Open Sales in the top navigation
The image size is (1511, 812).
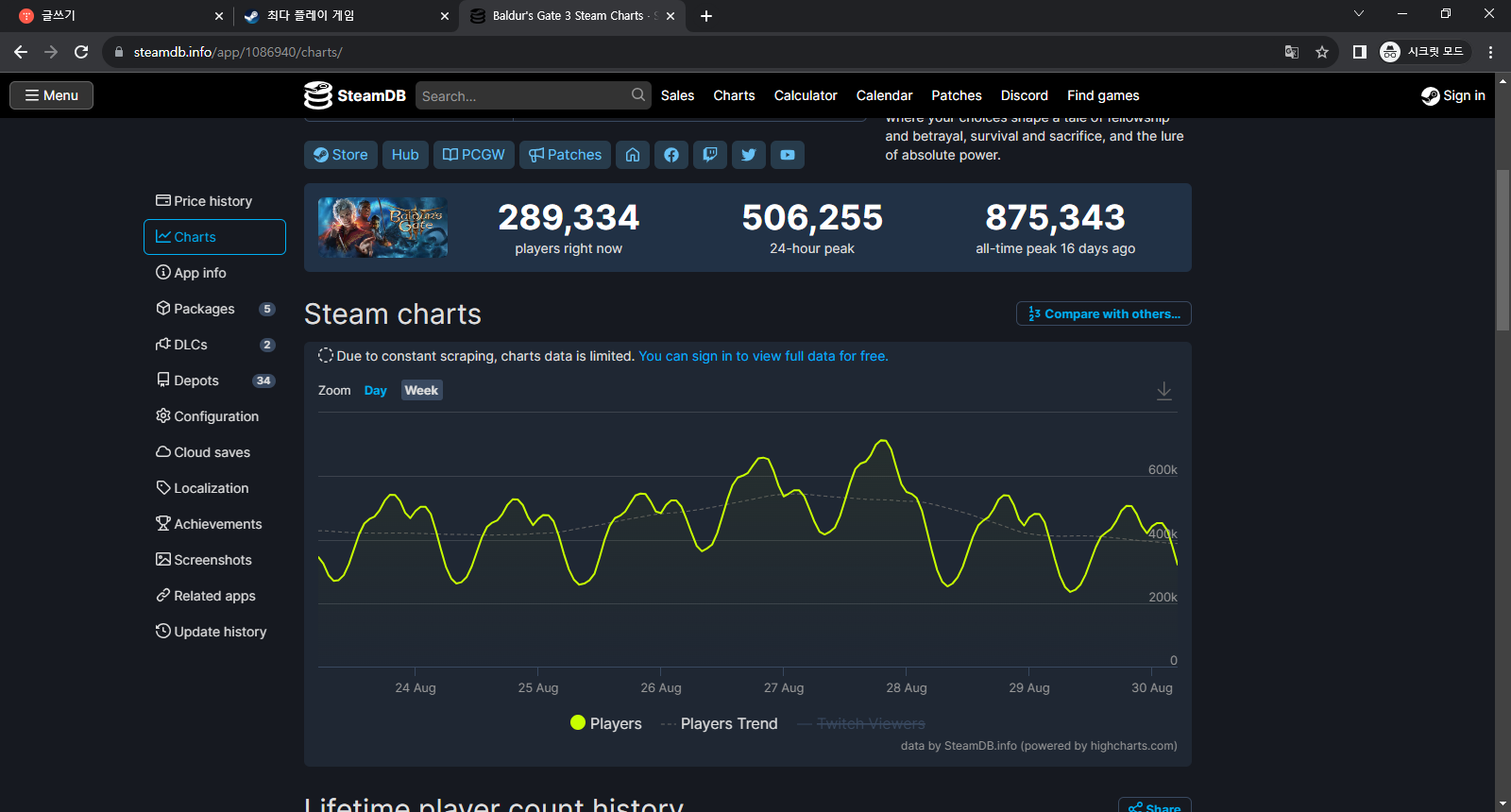tap(677, 95)
